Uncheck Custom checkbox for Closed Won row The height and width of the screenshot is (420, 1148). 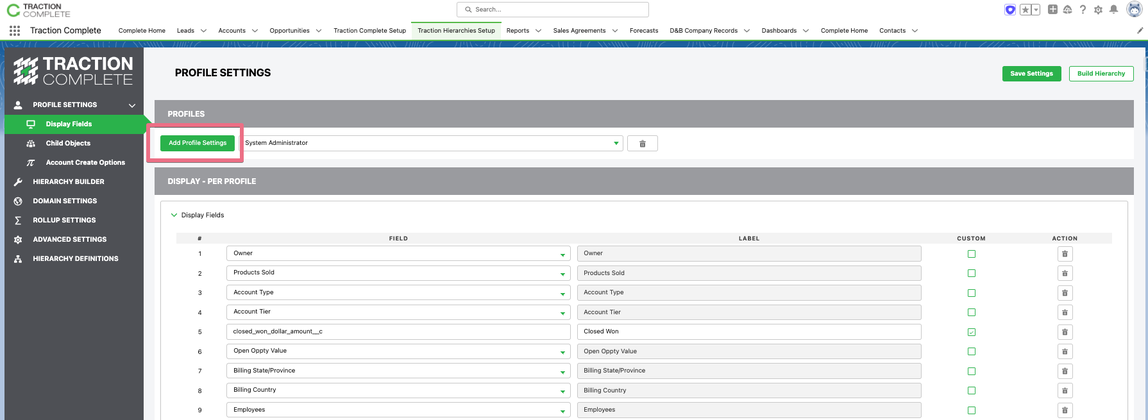click(972, 331)
